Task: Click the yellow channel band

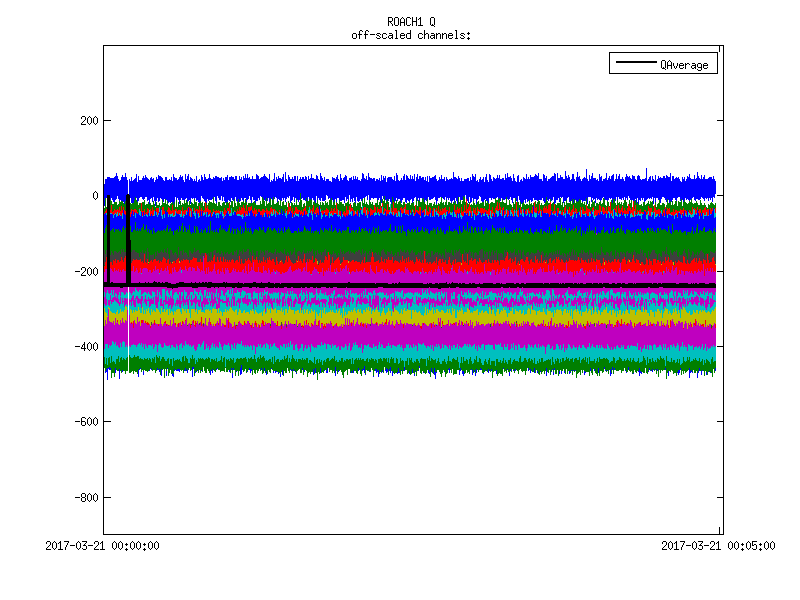Action: 400,314
